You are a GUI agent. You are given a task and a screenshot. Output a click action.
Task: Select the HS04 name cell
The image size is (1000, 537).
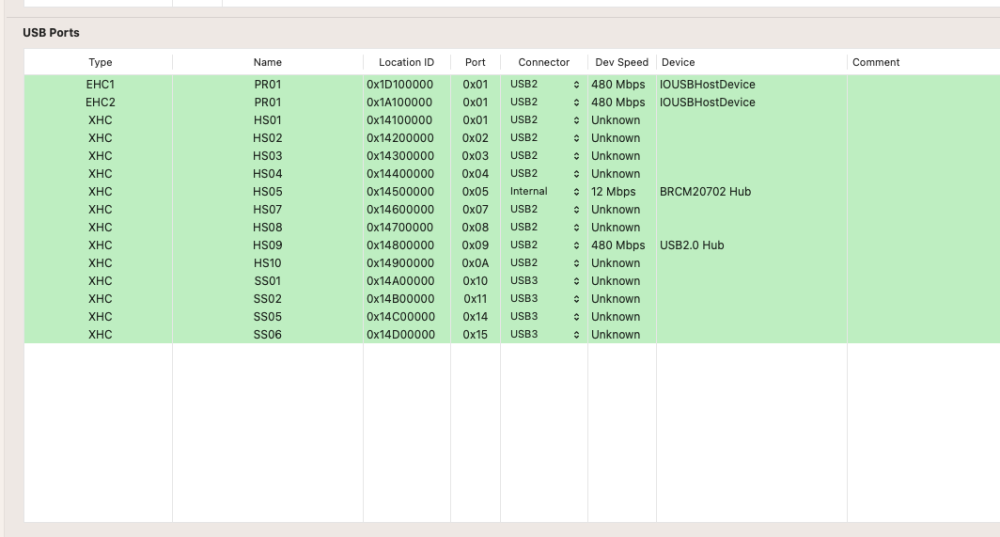click(267, 173)
